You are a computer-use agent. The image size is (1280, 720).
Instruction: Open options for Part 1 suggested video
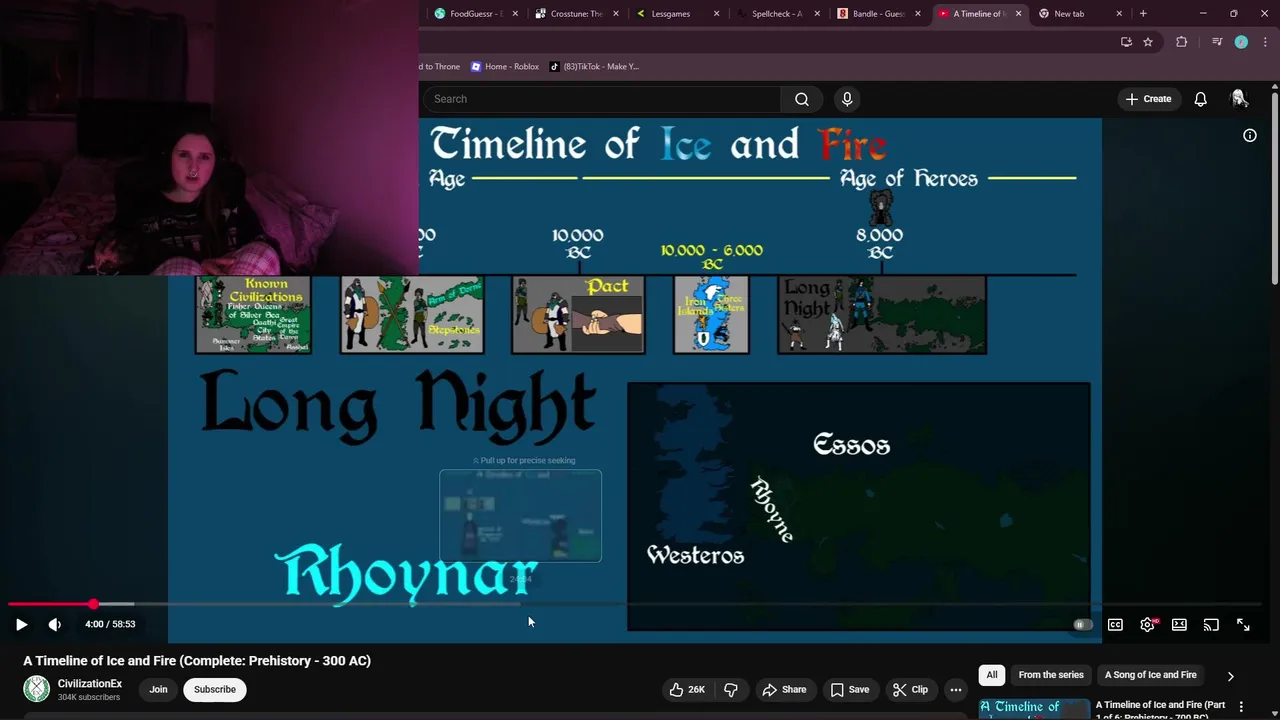1241,706
